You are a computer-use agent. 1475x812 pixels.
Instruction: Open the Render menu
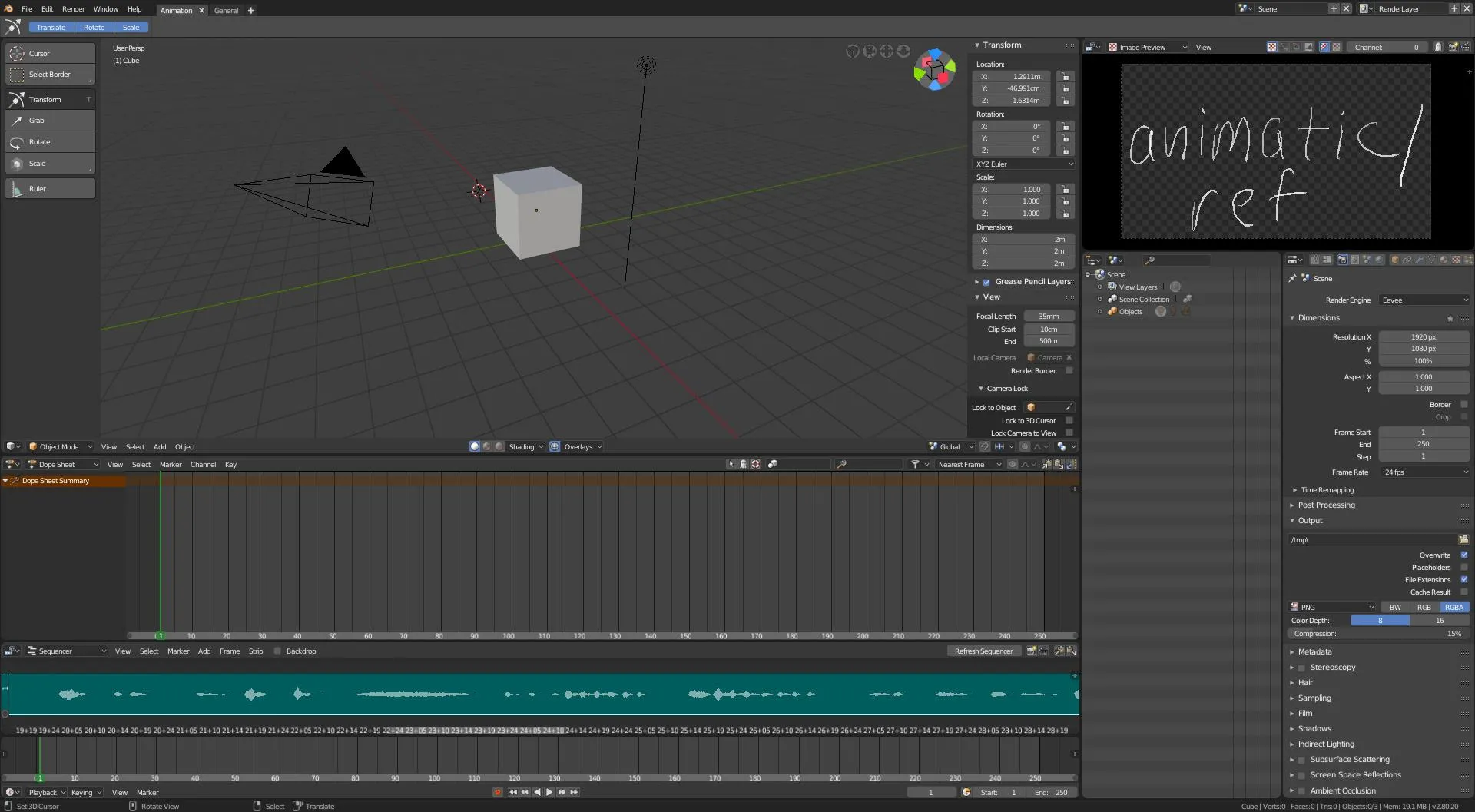pyautogui.click(x=73, y=9)
